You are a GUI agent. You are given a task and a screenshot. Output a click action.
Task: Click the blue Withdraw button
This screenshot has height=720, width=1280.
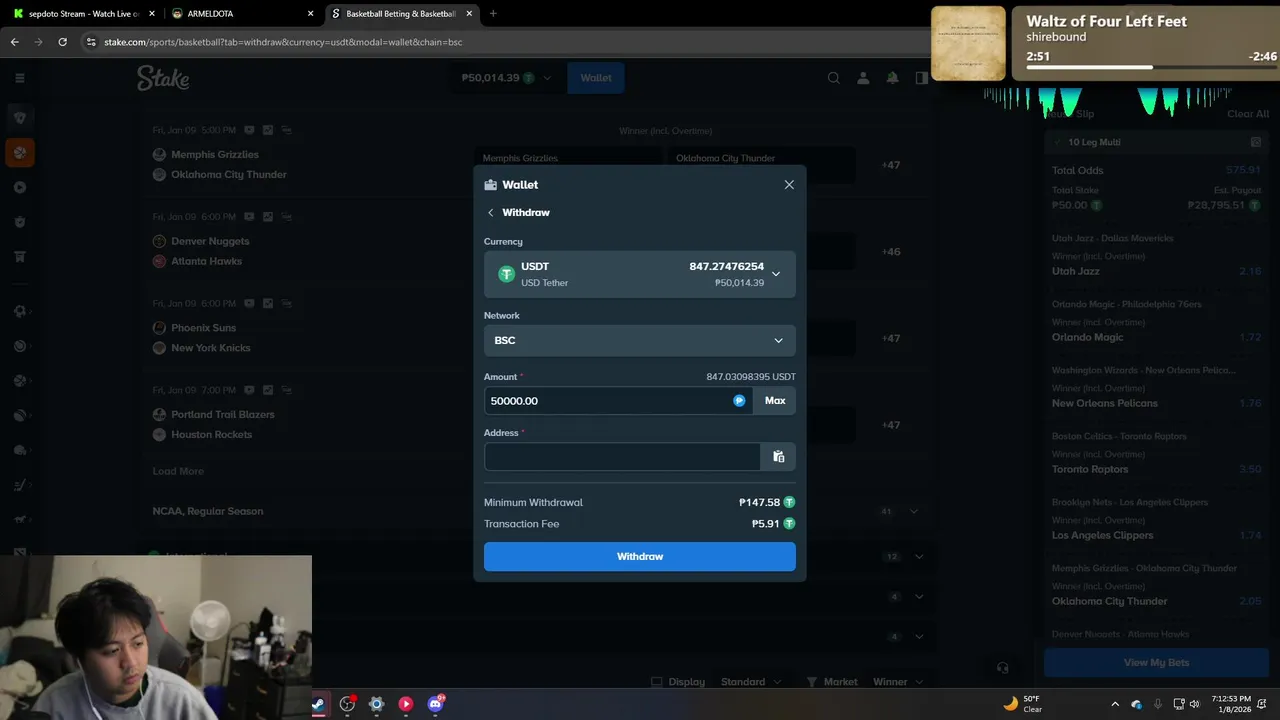[640, 556]
